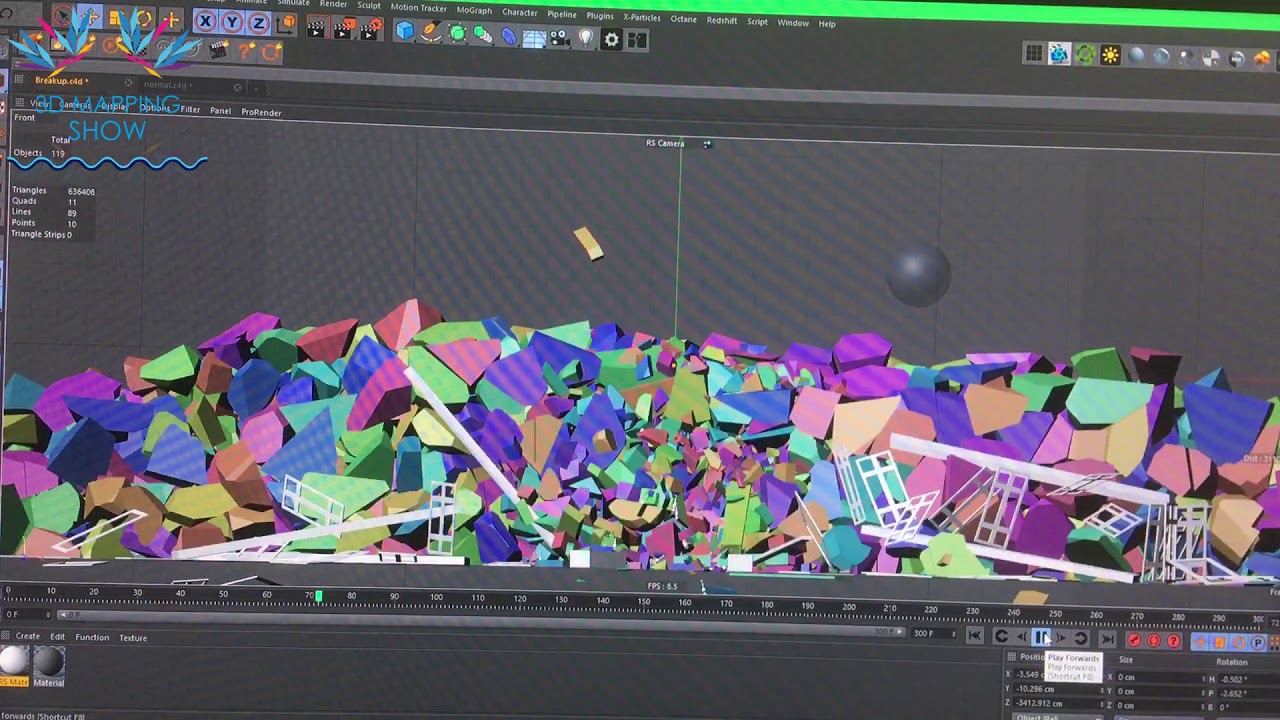Toggle the X axis lock button

pos(205,21)
